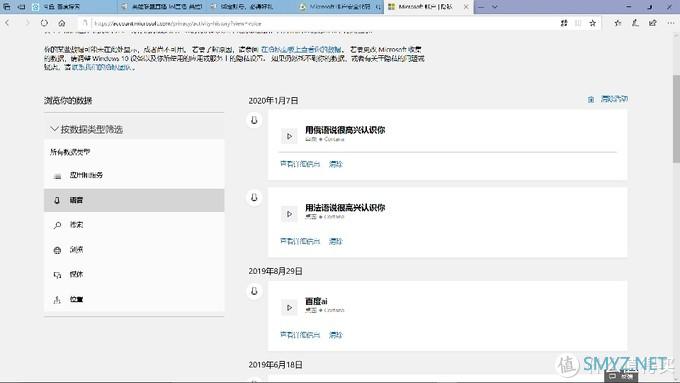The image size is (680, 383).
Task: Open a new browser tab with plus
Action: click(x=481, y=7)
